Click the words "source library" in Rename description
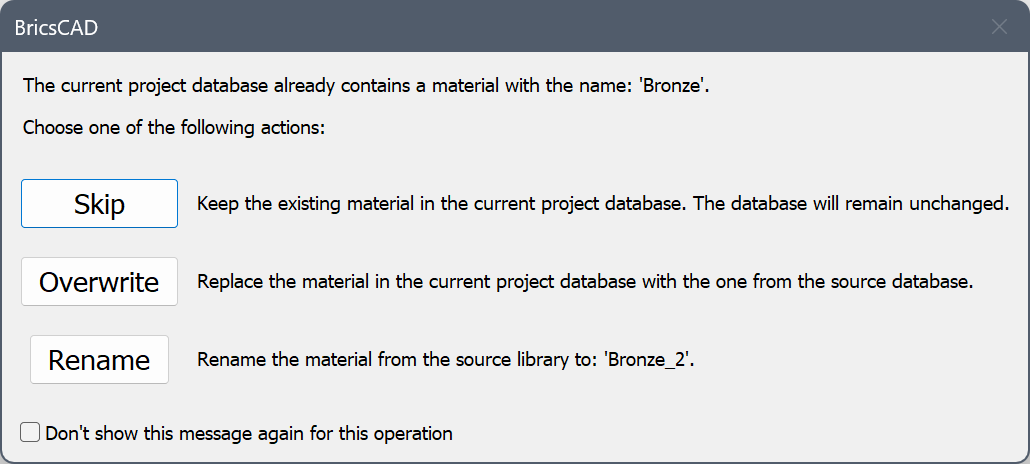The height and width of the screenshot is (464, 1030). (518, 360)
